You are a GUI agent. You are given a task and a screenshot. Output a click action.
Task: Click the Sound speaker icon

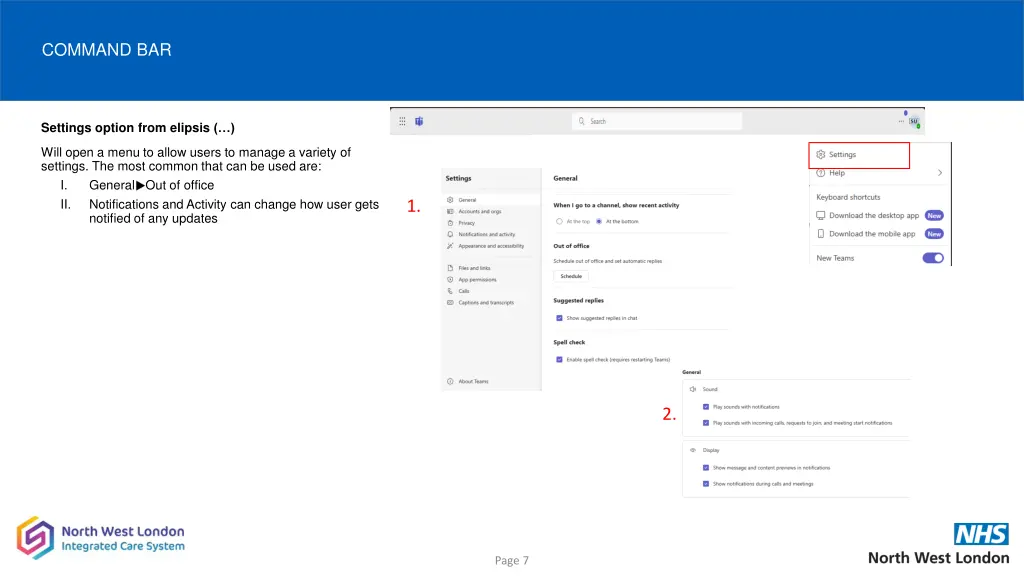pos(693,389)
